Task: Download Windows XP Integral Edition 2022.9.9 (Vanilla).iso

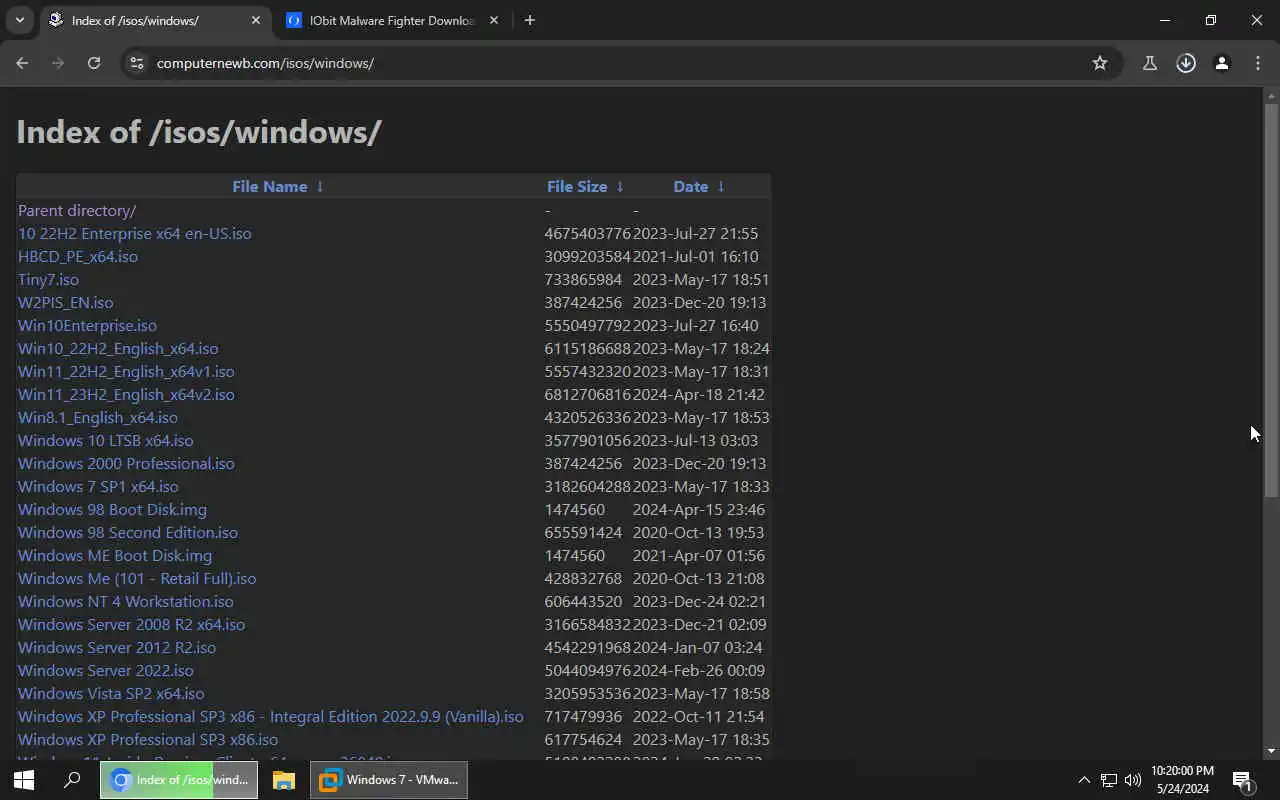Action: point(271,716)
